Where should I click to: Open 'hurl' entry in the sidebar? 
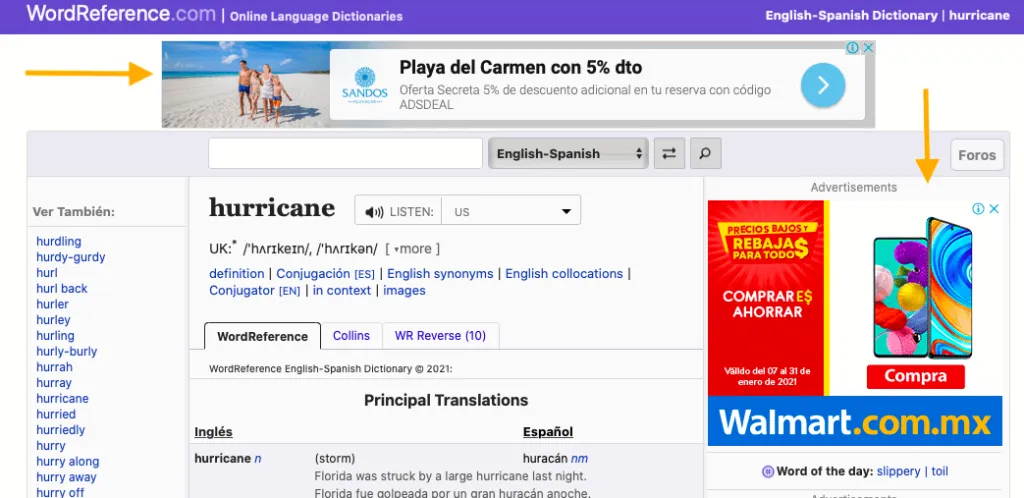(x=47, y=273)
